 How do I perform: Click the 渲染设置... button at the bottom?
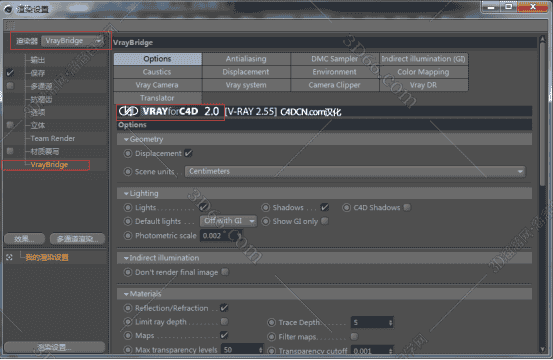coord(54,347)
